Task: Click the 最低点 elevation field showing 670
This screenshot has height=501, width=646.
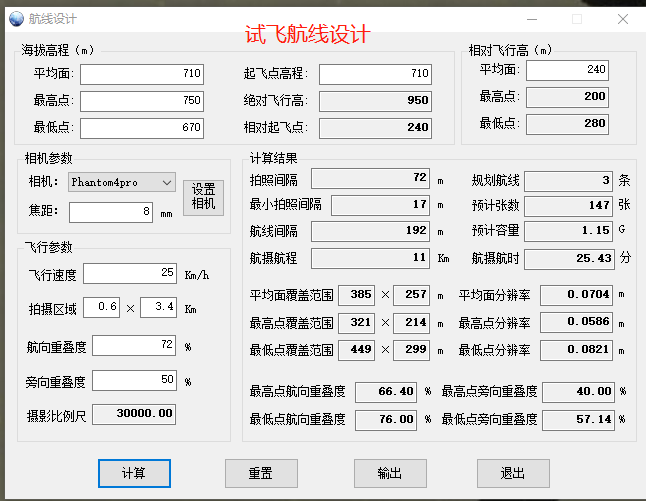Action: coord(142,128)
